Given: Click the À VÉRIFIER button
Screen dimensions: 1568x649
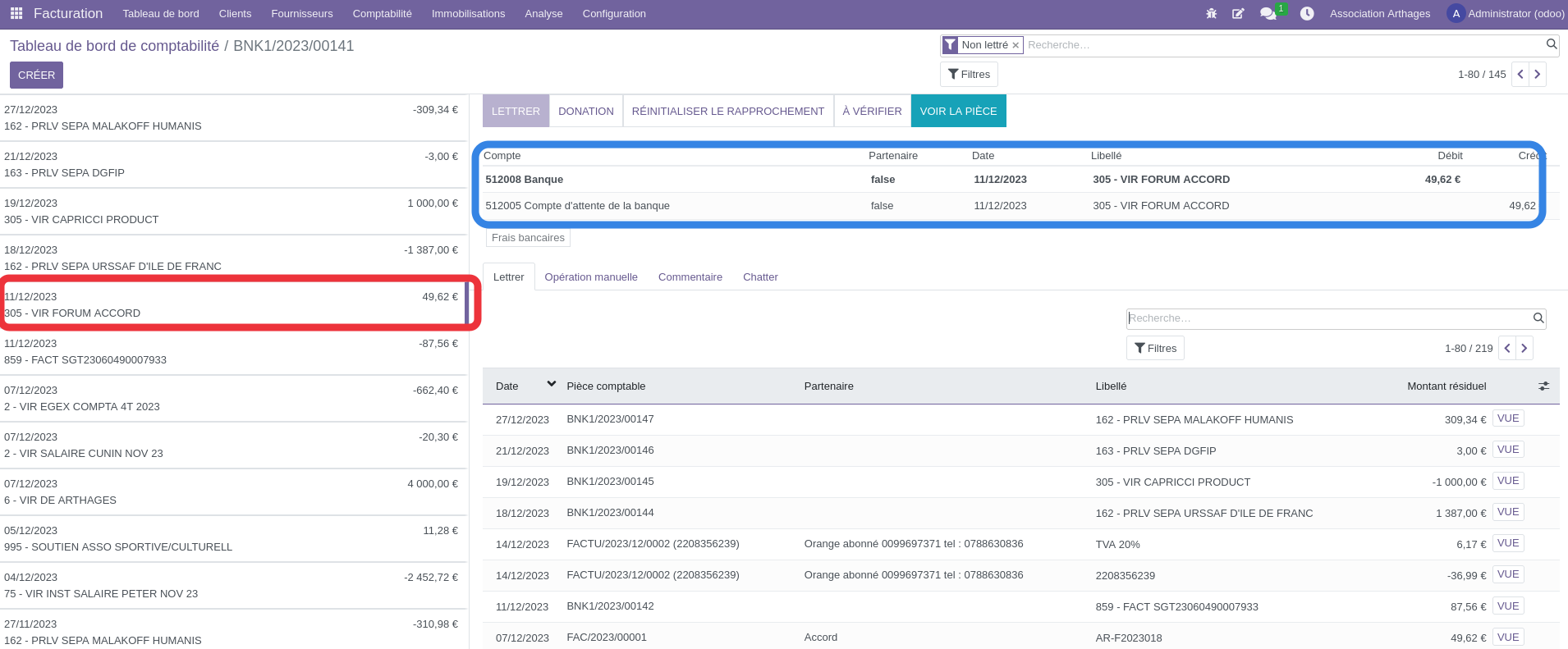Looking at the screenshot, I should [x=872, y=111].
